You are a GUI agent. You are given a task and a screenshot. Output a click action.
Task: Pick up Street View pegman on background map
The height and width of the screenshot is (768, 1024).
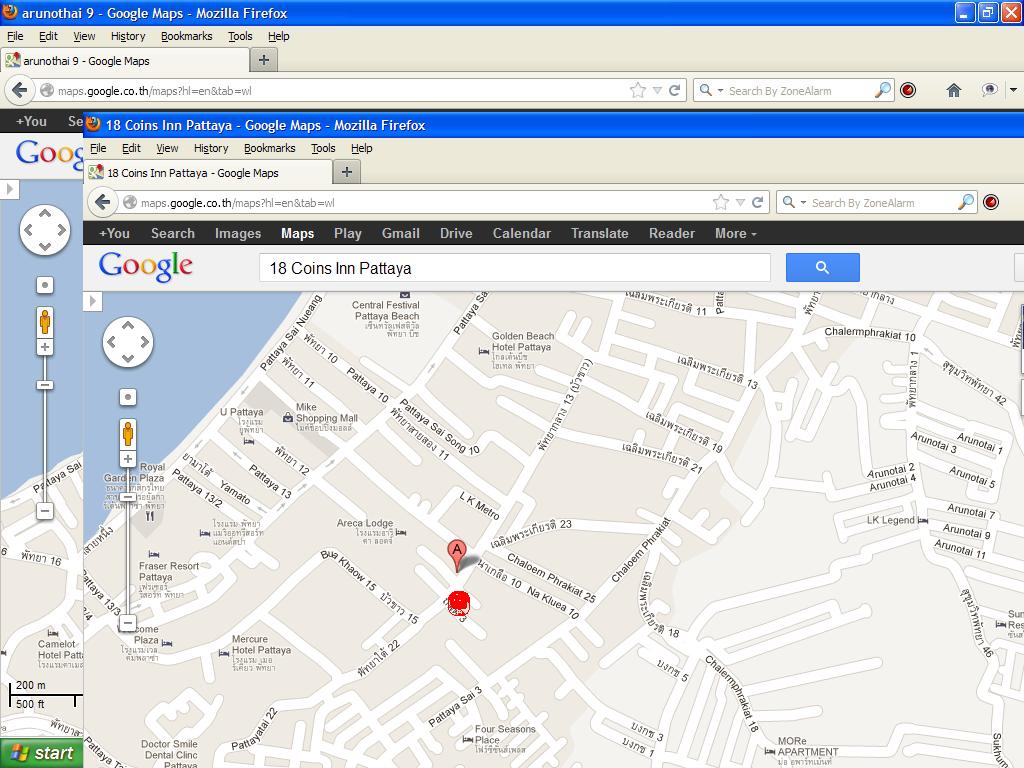tap(45, 322)
